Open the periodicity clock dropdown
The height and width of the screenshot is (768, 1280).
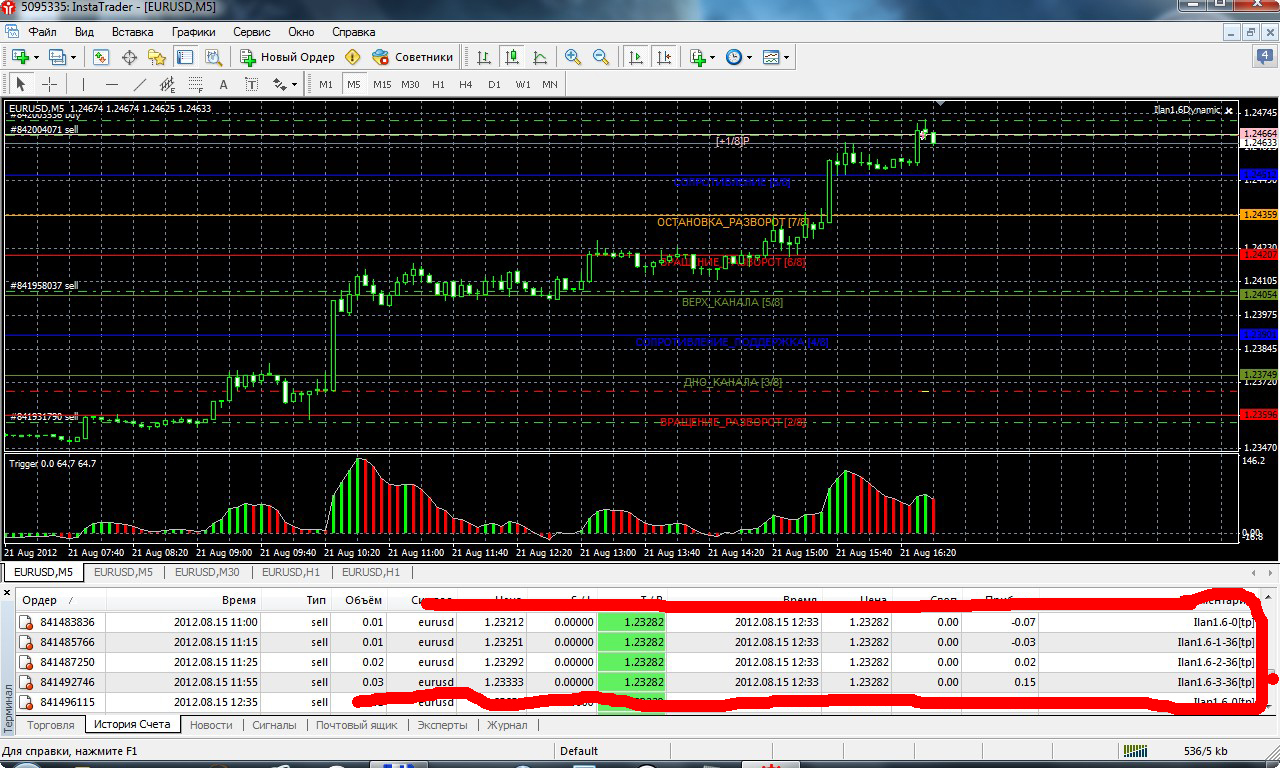(x=749, y=57)
